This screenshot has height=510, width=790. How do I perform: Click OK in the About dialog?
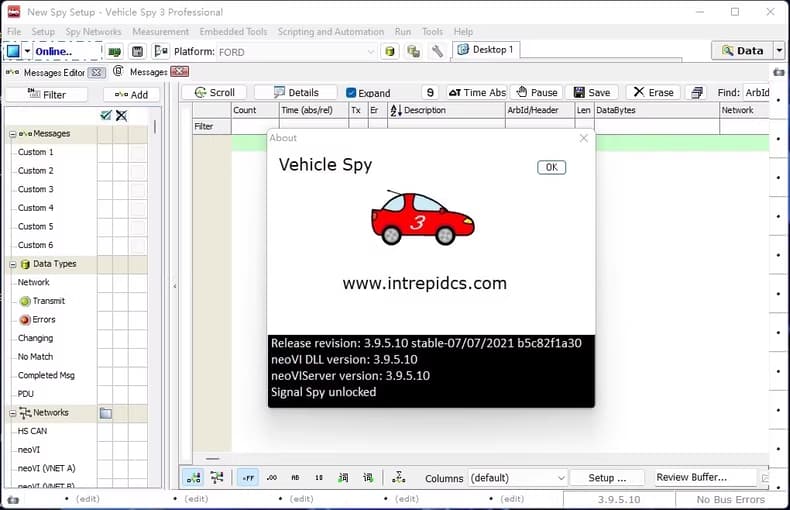tap(551, 167)
